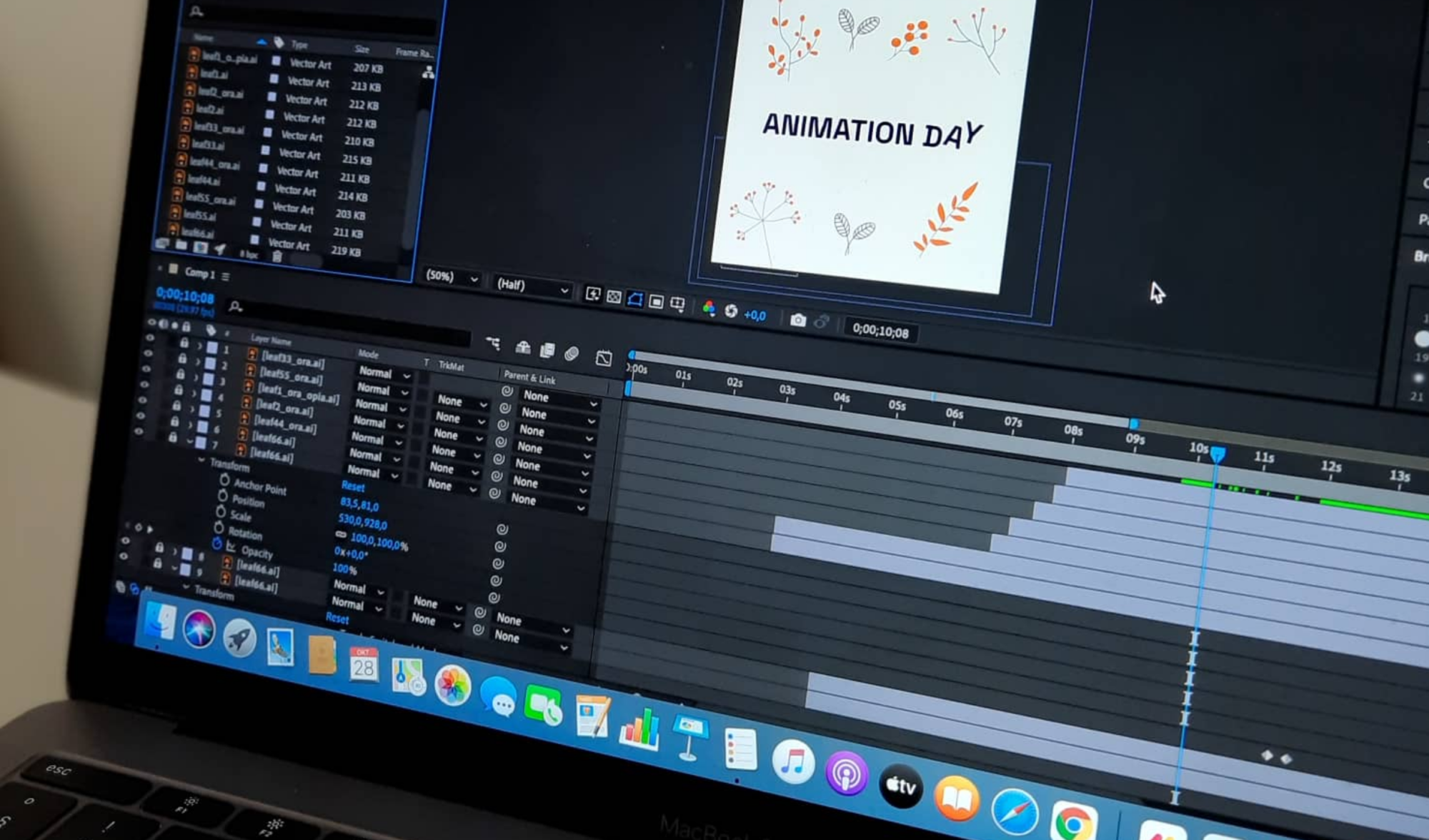1429x840 pixels.
Task: Open the Comp 1 panel menu
Action: (x=225, y=276)
